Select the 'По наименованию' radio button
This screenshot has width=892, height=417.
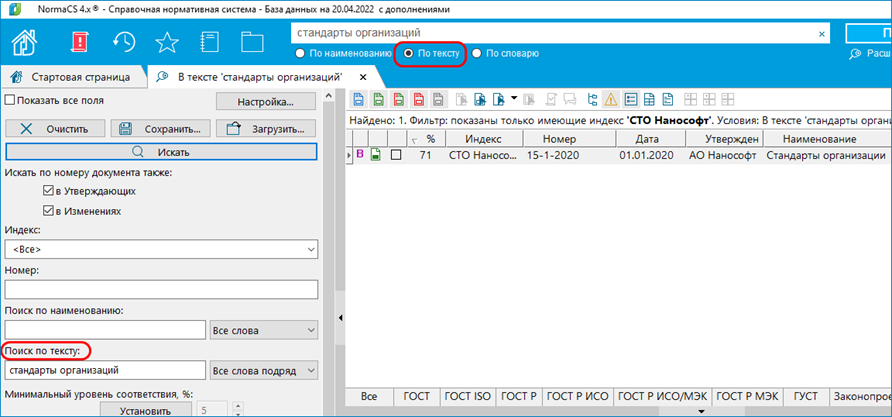300,53
